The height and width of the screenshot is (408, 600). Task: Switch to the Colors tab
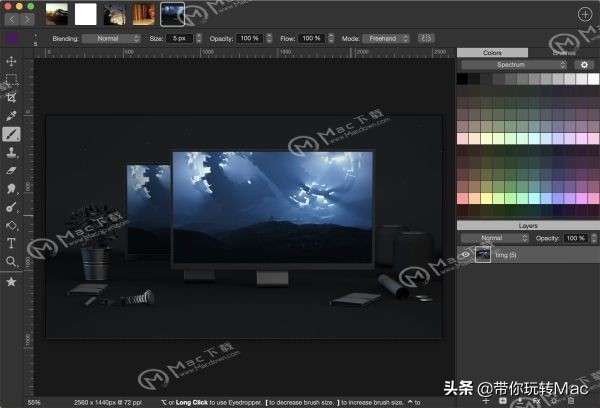[x=492, y=53]
